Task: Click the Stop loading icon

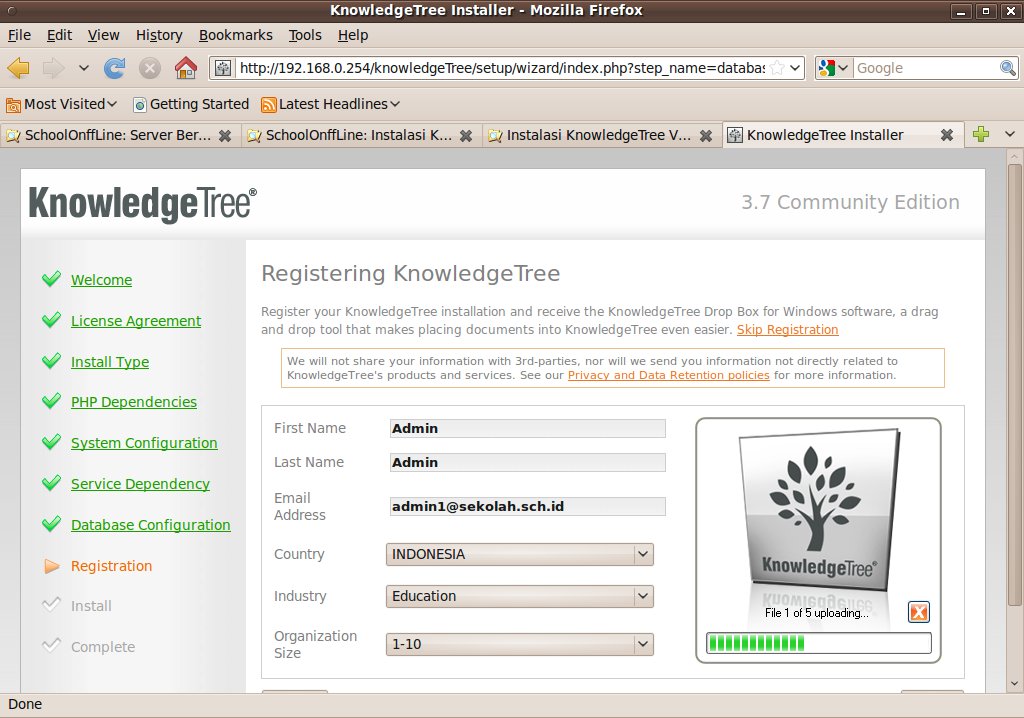Action: coord(150,68)
